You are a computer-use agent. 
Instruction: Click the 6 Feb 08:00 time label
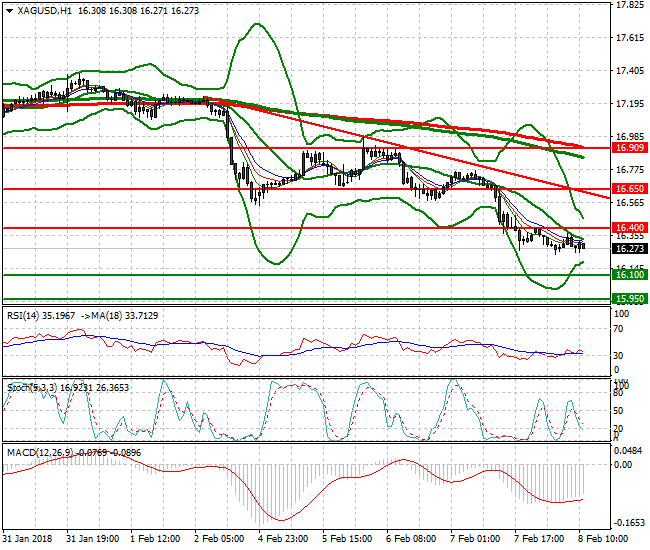click(x=409, y=538)
